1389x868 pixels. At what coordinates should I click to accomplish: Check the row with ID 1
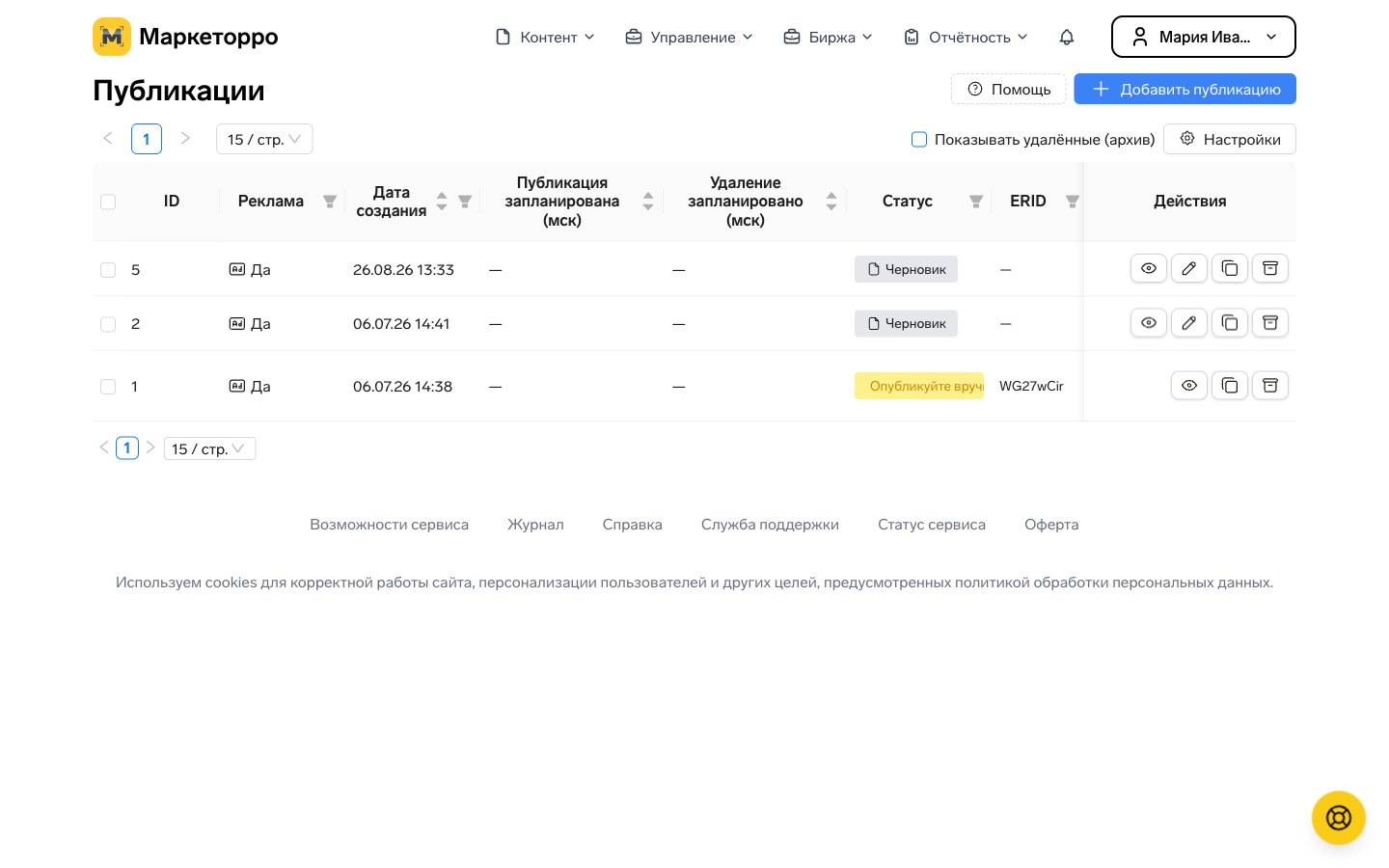tap(108, 387)
